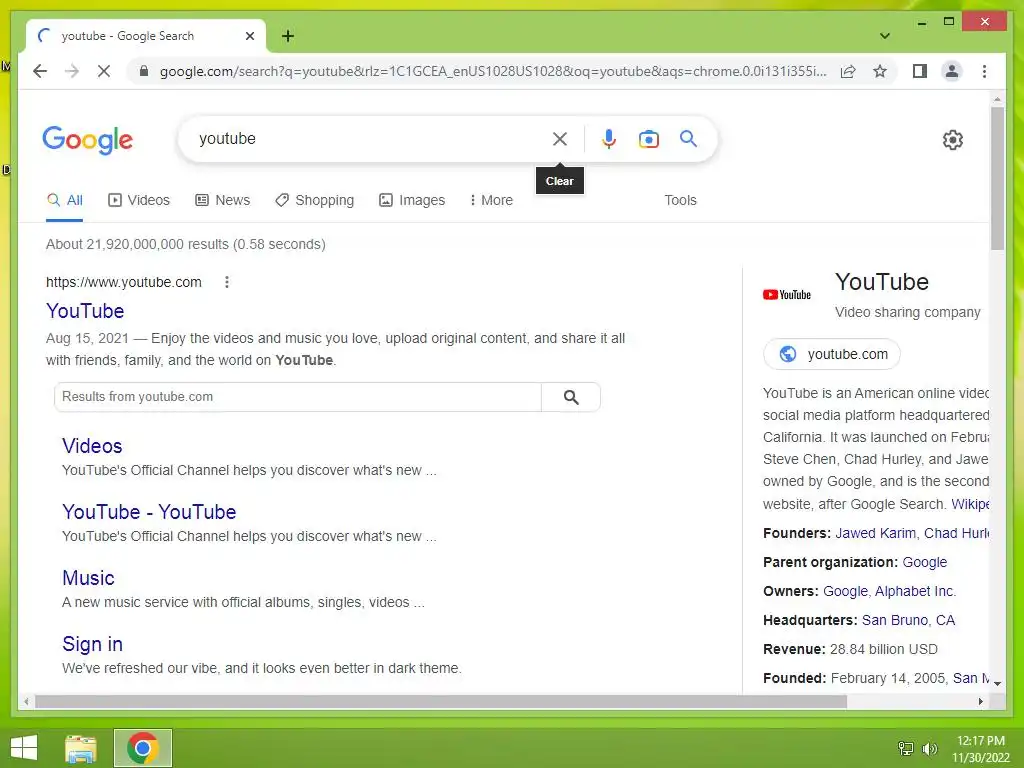Image resolution: width=1024 pixels, height=768 pixels.
Task: Click the results count text
Action: [185, 244]
